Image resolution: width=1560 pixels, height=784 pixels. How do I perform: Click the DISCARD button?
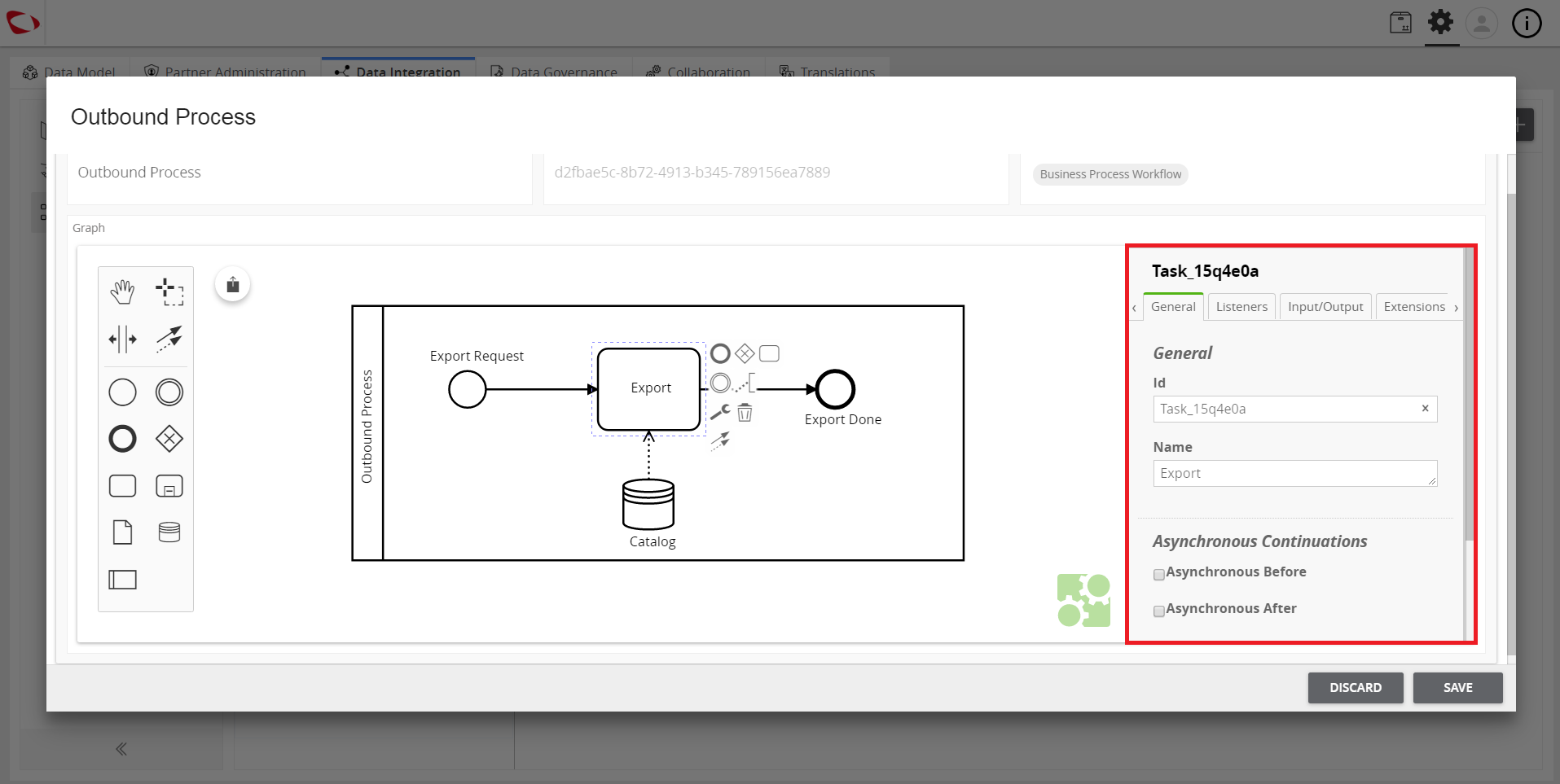[x=1356, y=687]
